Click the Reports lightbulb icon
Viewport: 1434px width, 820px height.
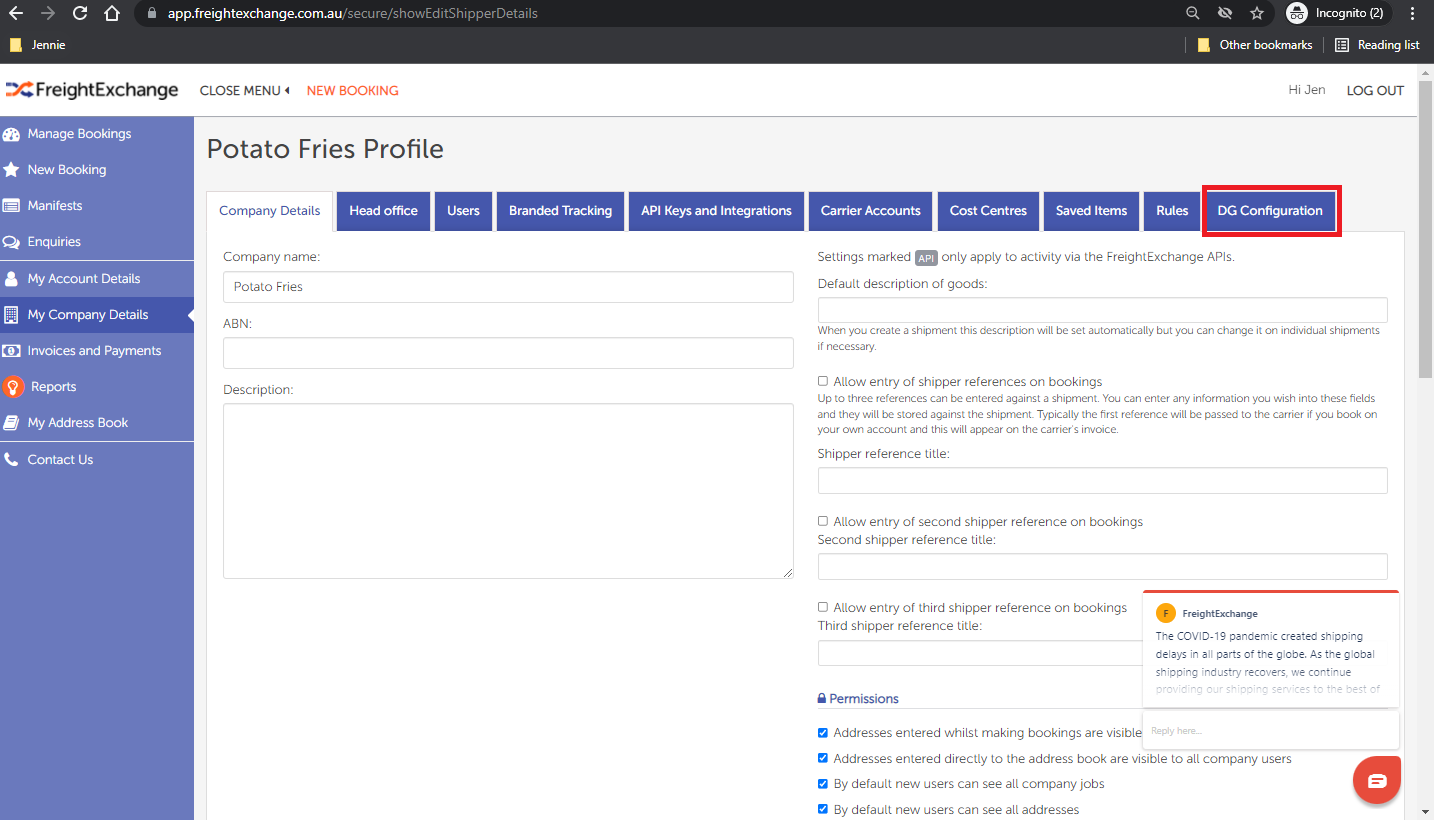(x=12, y=387)
